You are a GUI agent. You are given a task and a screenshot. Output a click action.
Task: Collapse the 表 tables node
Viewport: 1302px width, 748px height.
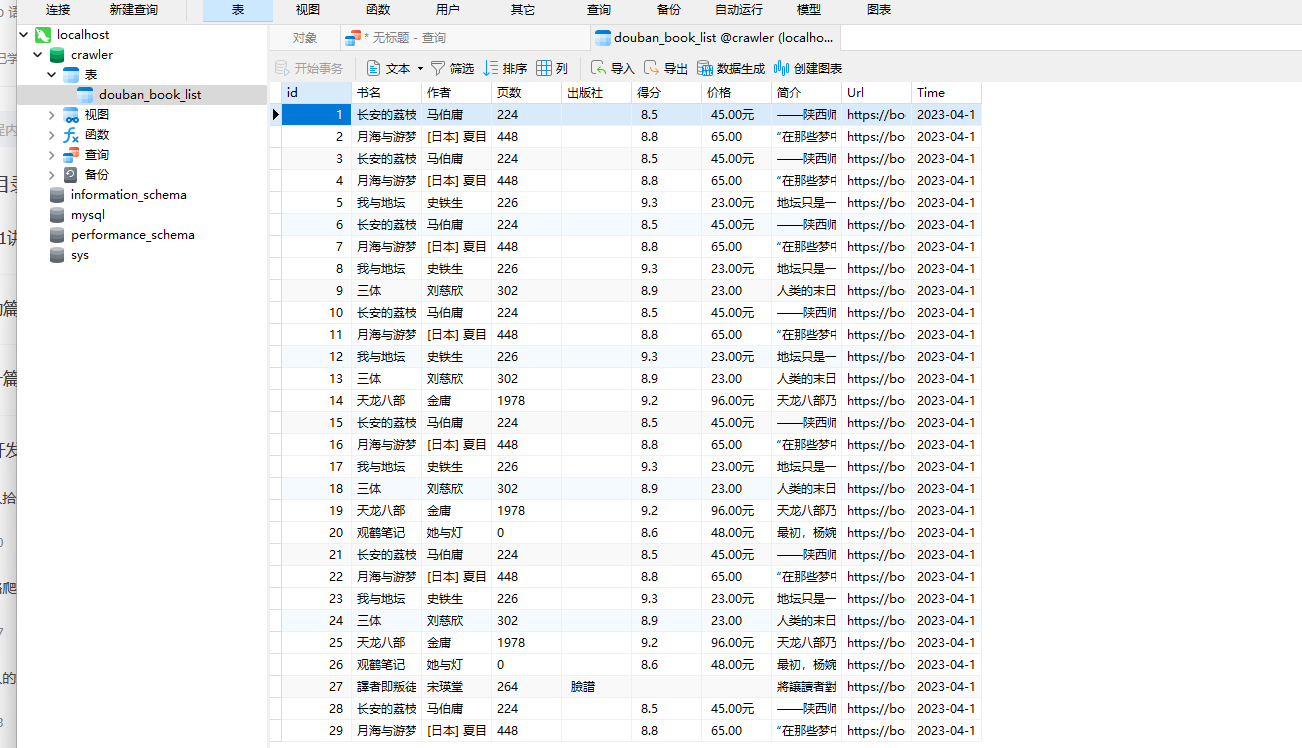pyautogui.click(x=52, y=75)
